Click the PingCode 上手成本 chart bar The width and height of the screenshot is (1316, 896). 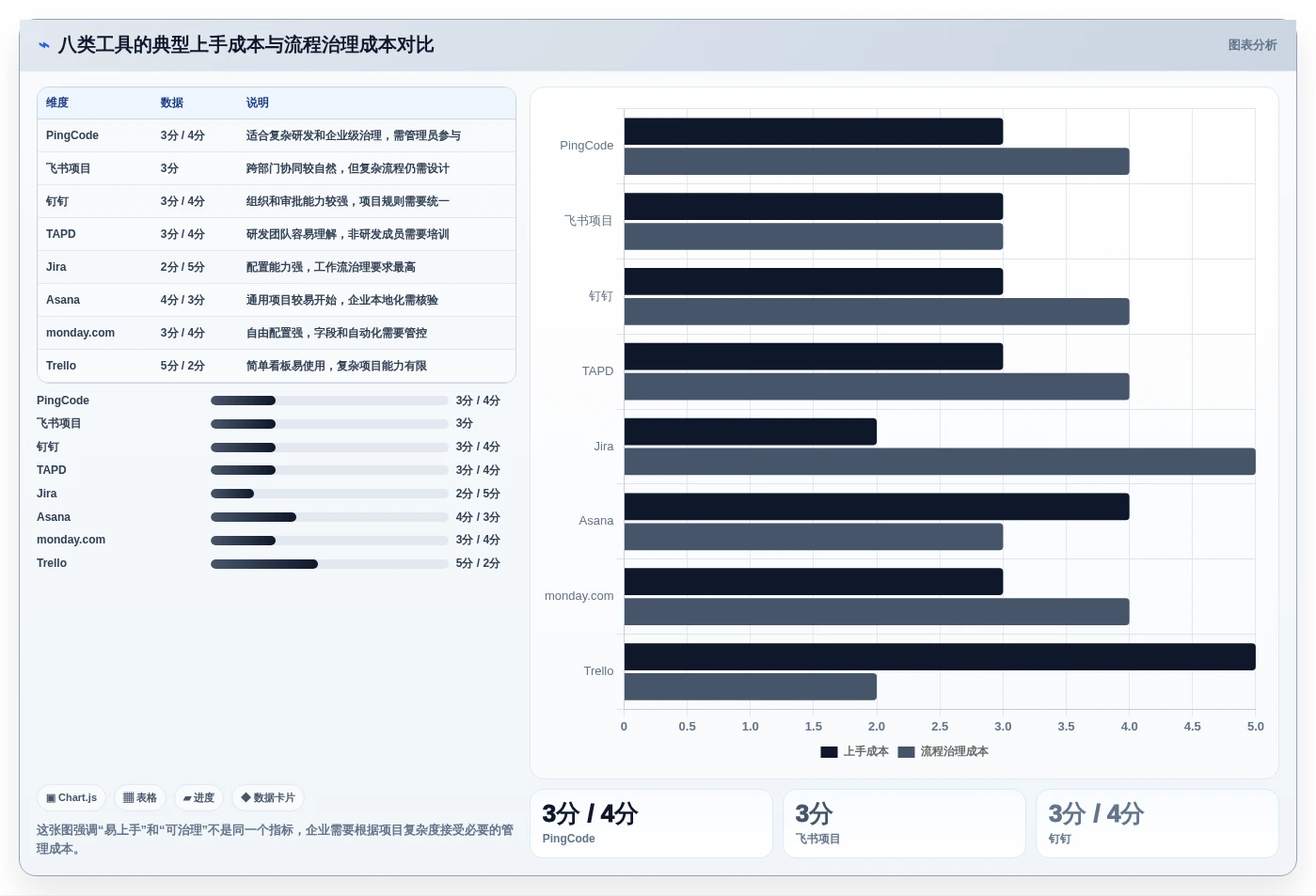coord(814,132)
